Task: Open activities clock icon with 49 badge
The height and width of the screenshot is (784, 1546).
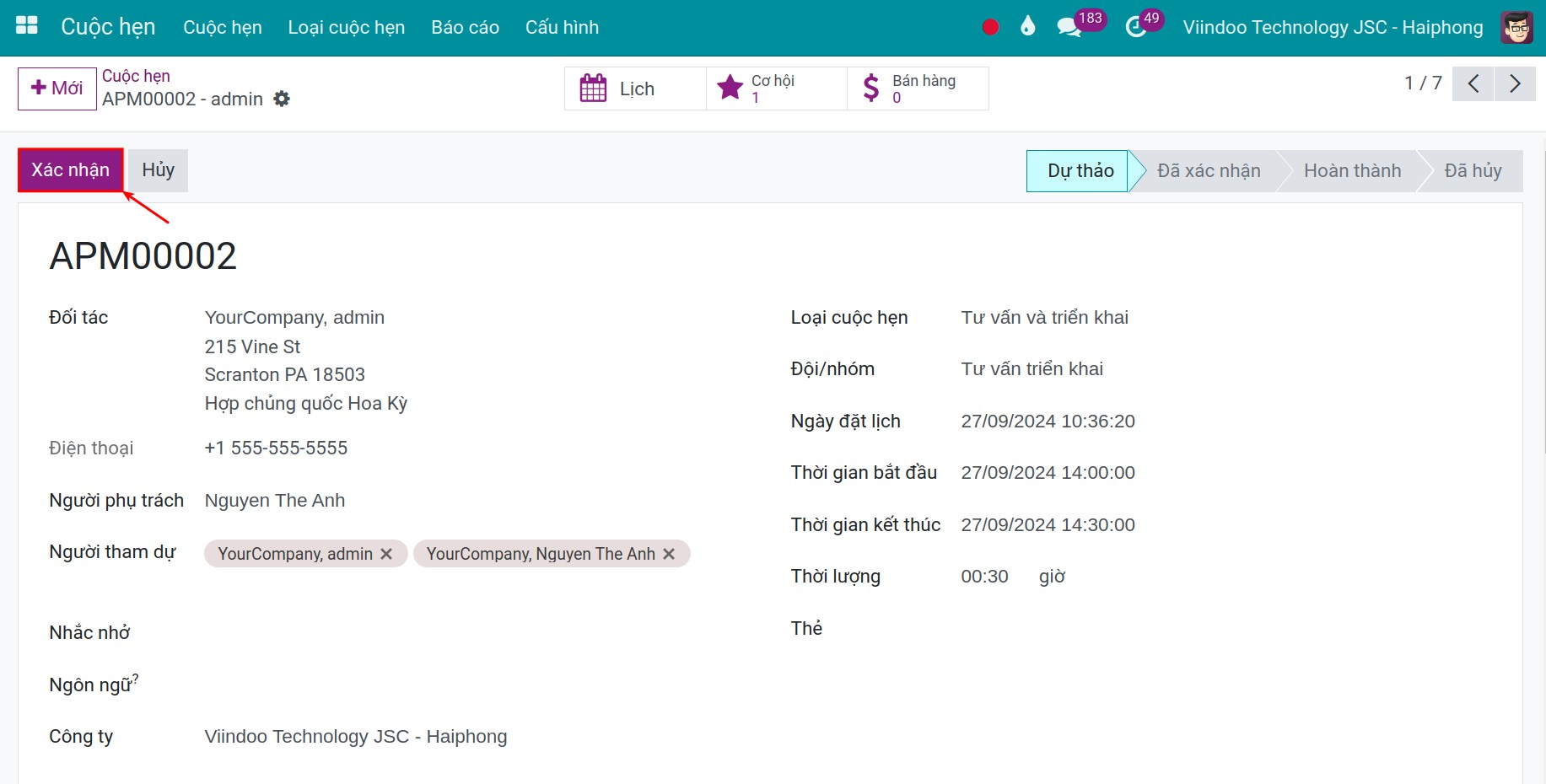Action: [x=1136, y=27]
